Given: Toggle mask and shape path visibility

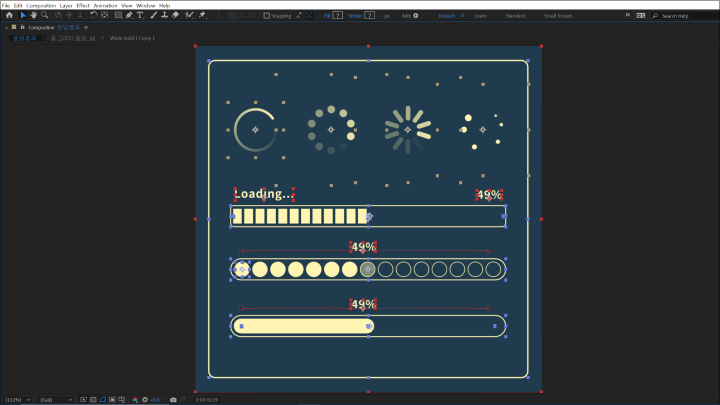Looking at the screenshot, I should pyautogui.click(x=103, y=400).
